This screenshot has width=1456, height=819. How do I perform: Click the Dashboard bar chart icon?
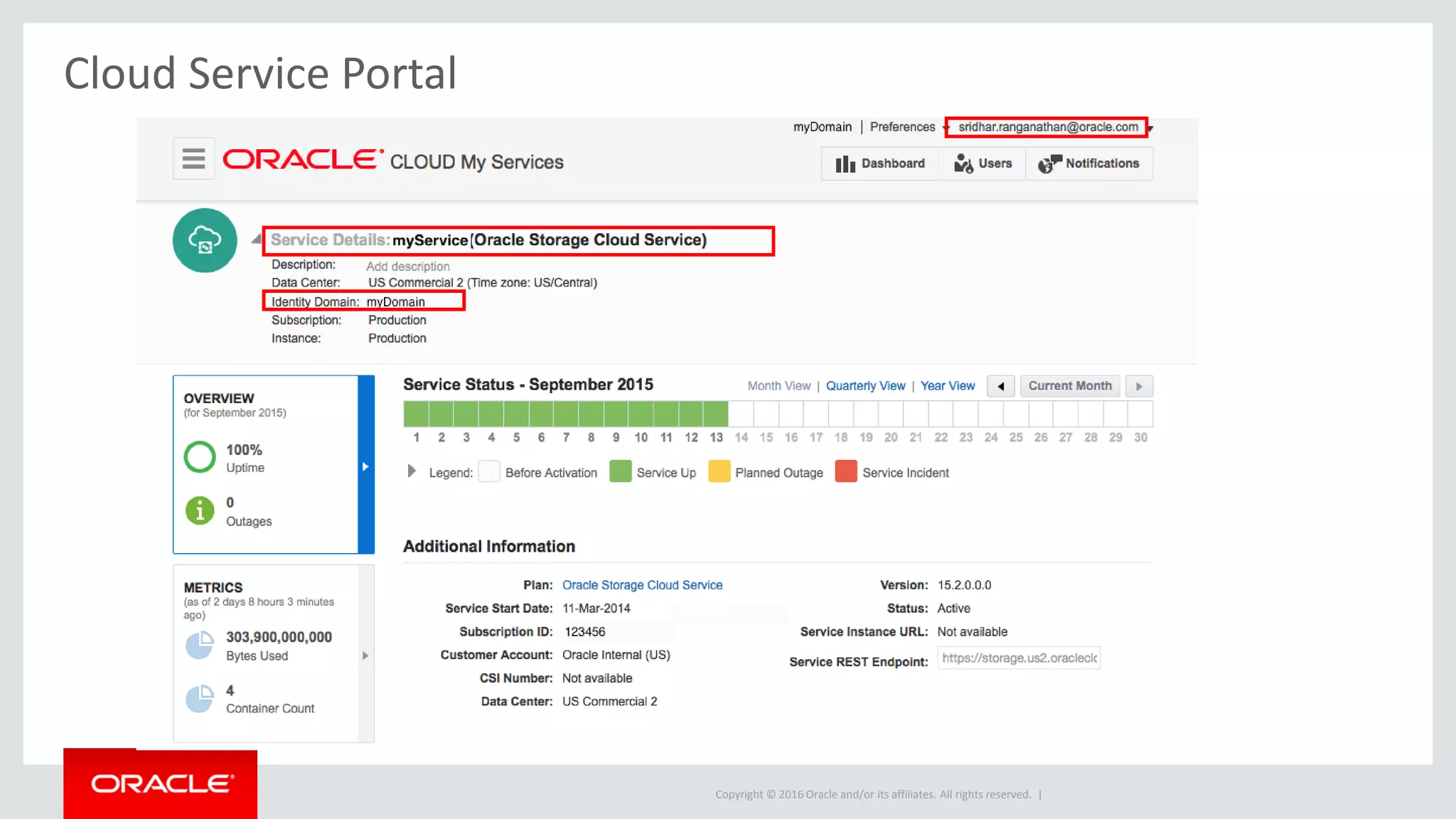click(x=845, y=164)
